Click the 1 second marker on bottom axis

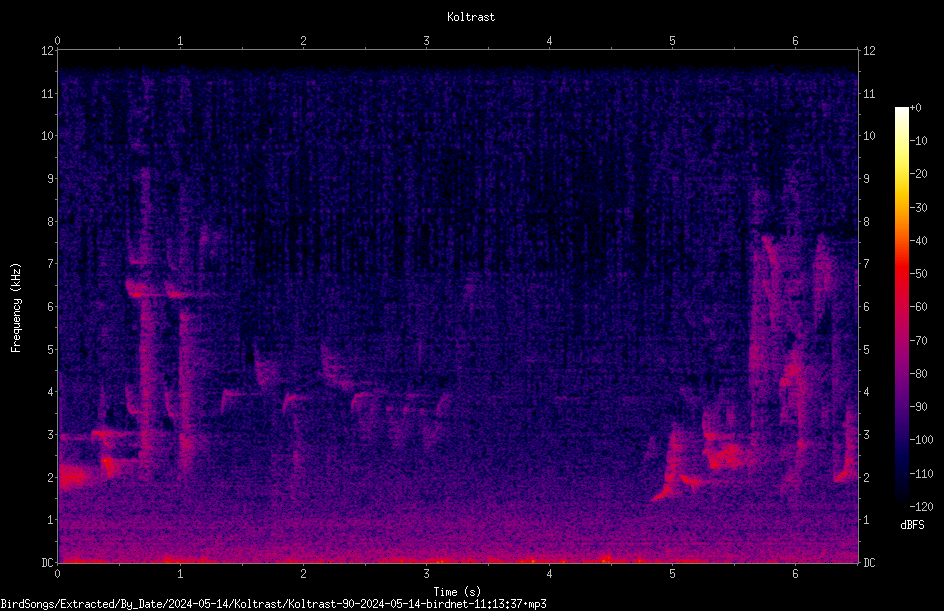180,574
